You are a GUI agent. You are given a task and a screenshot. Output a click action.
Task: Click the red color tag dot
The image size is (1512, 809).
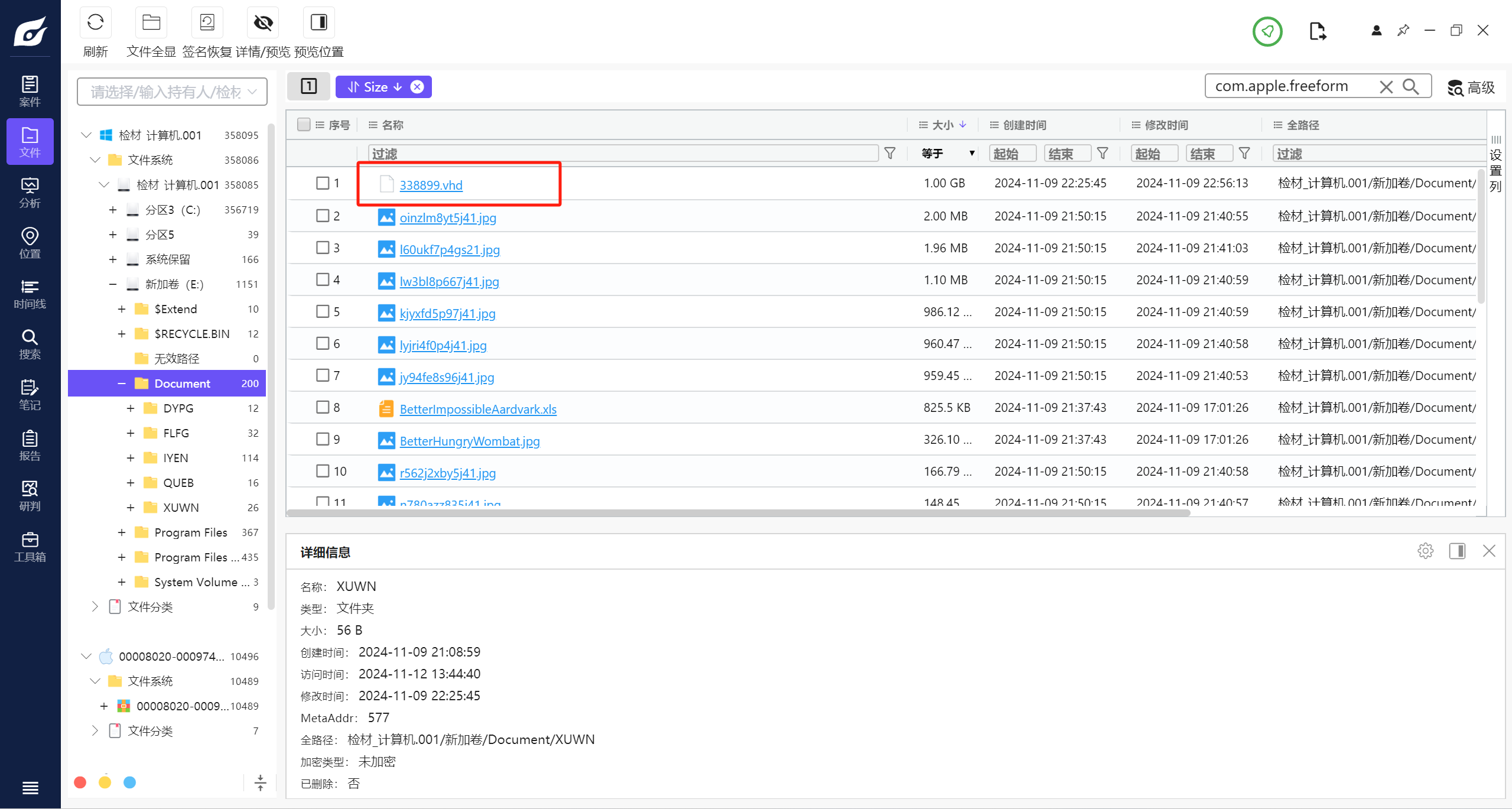pos(80,782)
